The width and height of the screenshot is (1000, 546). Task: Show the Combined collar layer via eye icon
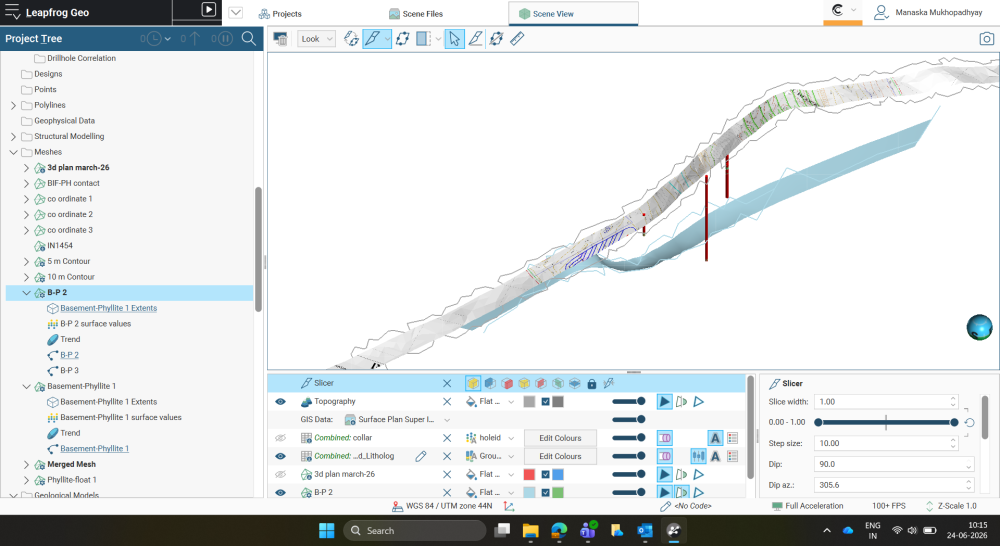(280, 438)
